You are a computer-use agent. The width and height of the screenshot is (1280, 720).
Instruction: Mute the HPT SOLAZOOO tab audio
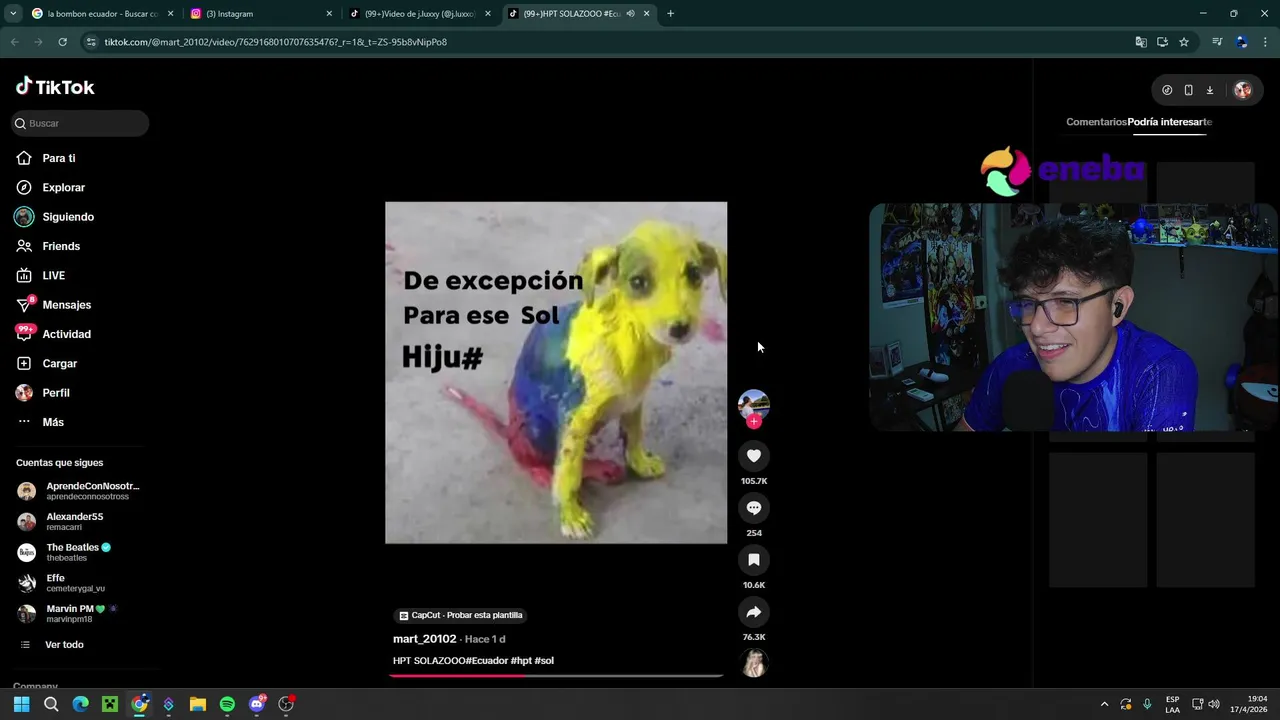630,14
